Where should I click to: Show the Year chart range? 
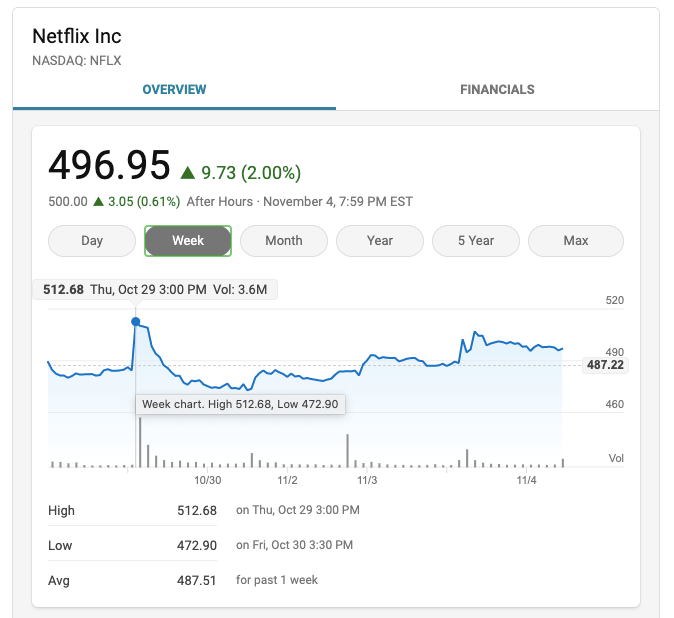tap(380, 241)
